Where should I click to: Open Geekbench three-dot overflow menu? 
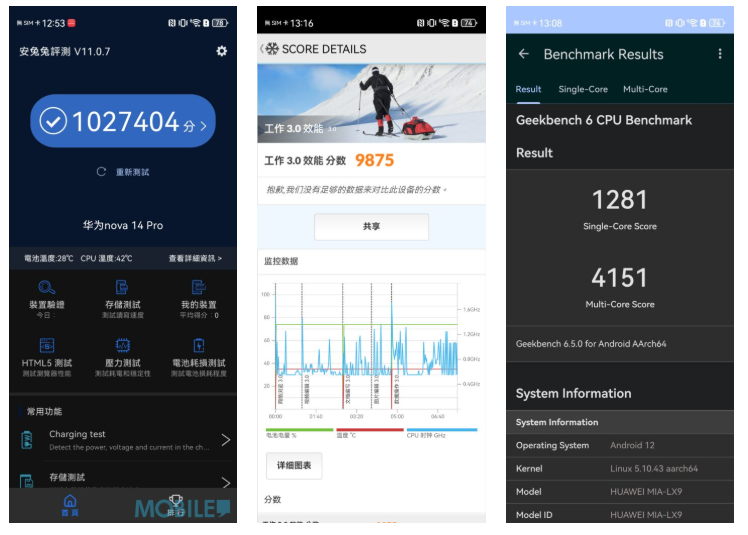point(719,54)
